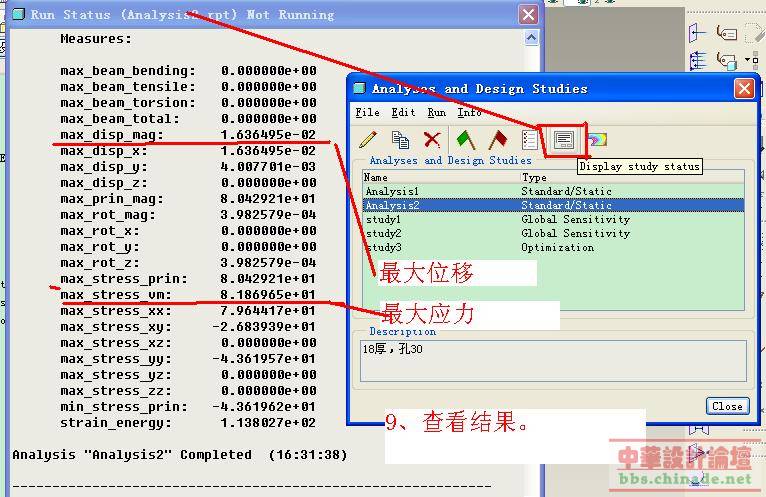The height and width of the screenshot is (497, 766).
Task: Click the Copy study icon
Action: [x=400, y=140]
